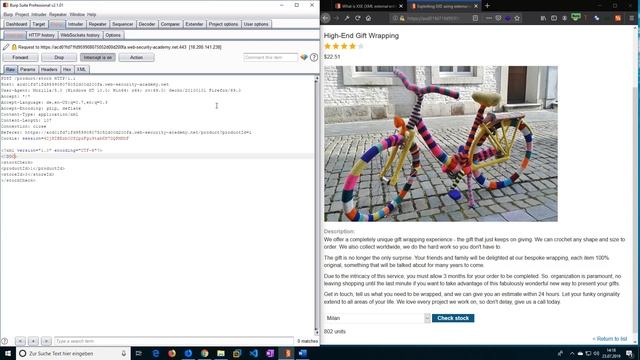Go back in Firefox browser
Screen dimensions: 640x360
click(x=326, y=18)
